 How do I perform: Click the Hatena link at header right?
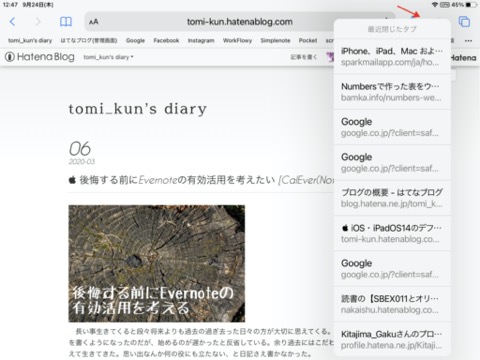(x=464, y=58)
